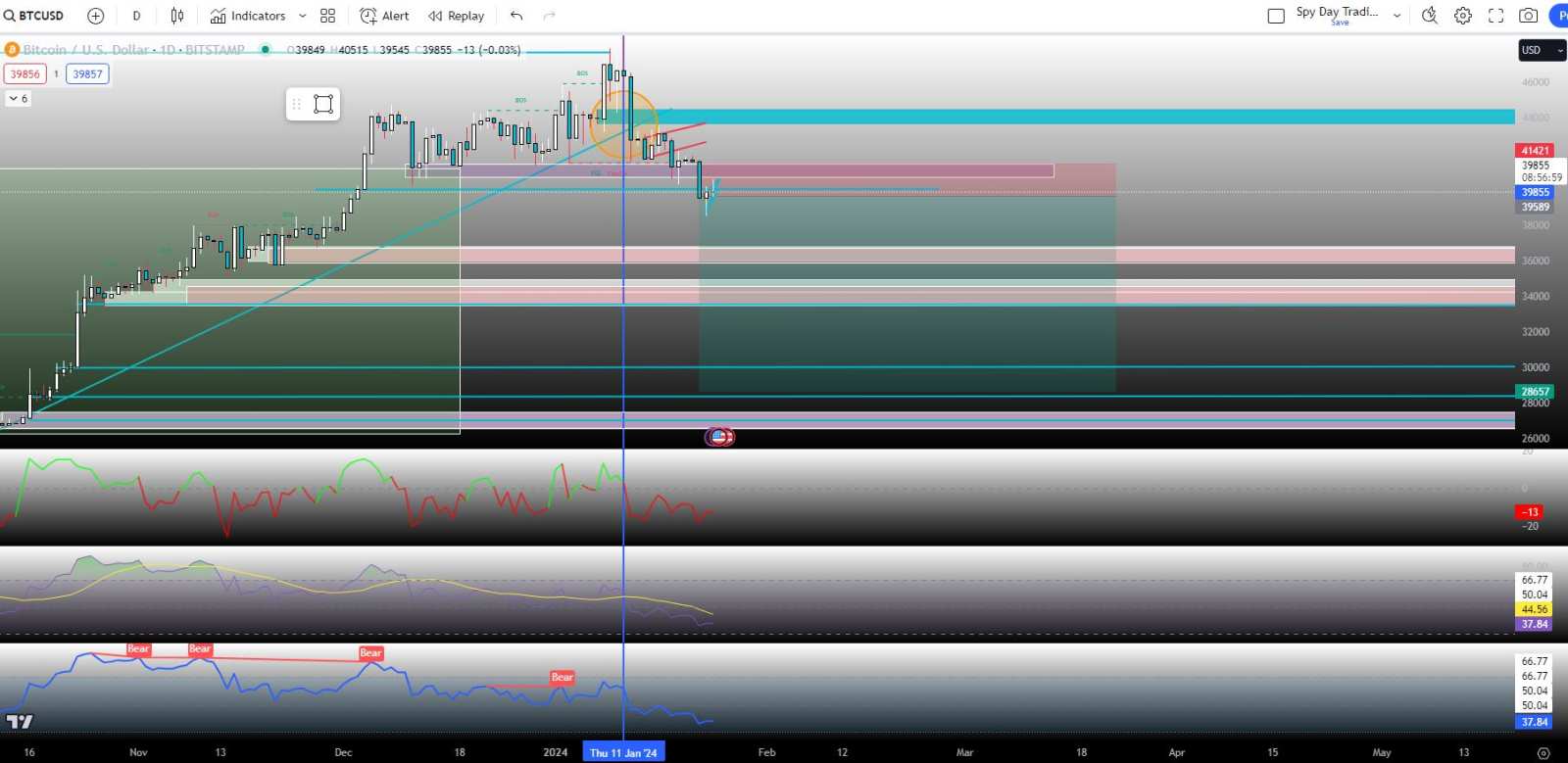Expand the manage layouts dropdown chevron
The height and width of the screenshot is (763, 1568).
pyautogui.click(x=1396, y=16)
